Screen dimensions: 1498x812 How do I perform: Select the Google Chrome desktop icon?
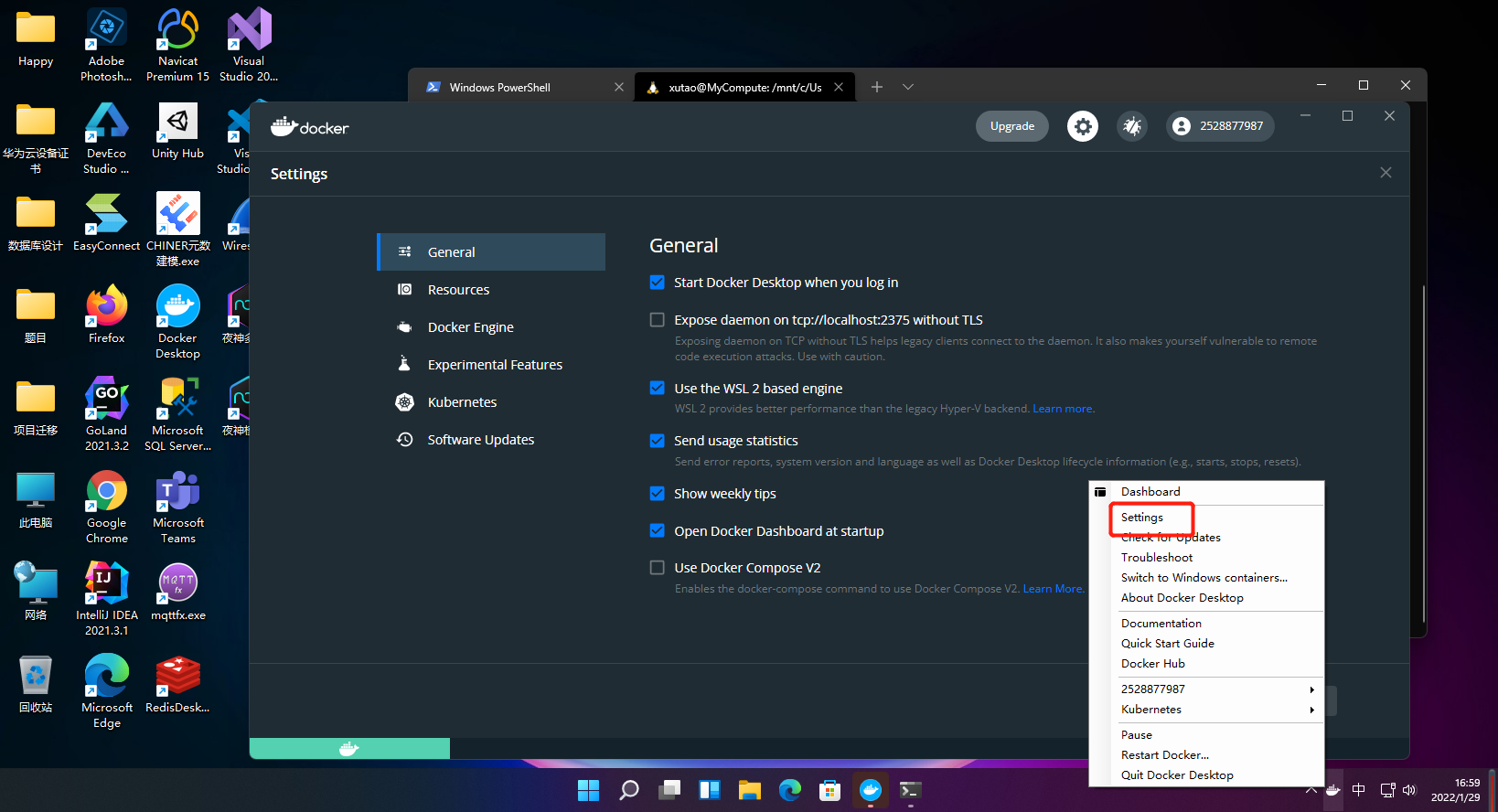coord(106,507)
